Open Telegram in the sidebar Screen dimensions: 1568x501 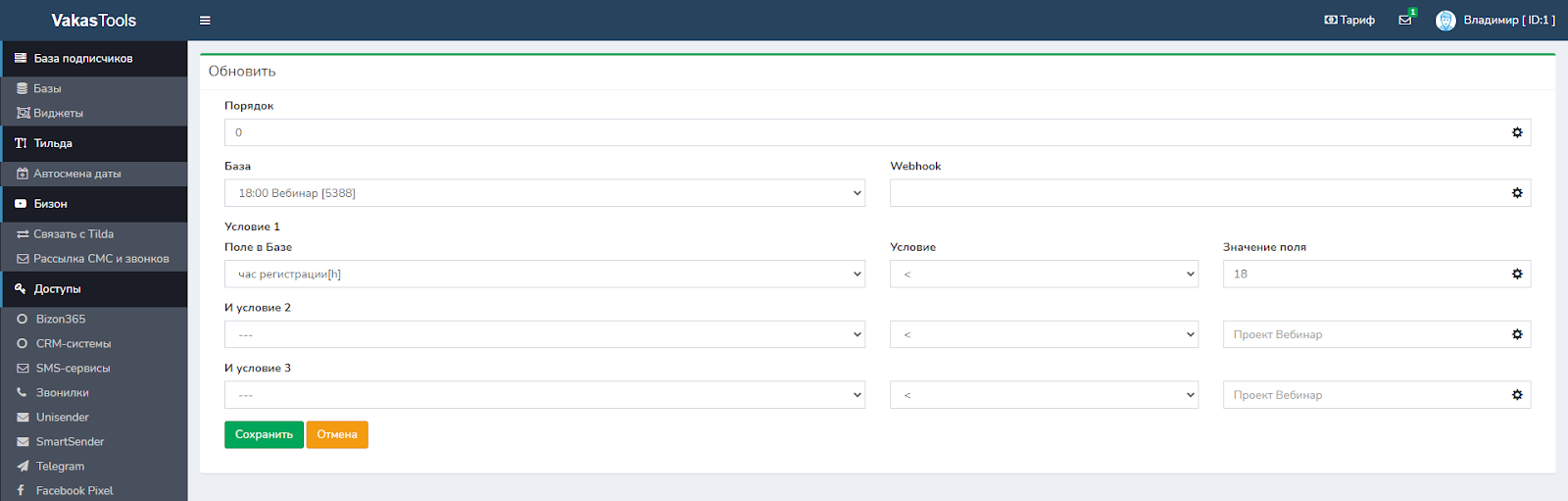[x=60, y=466]
